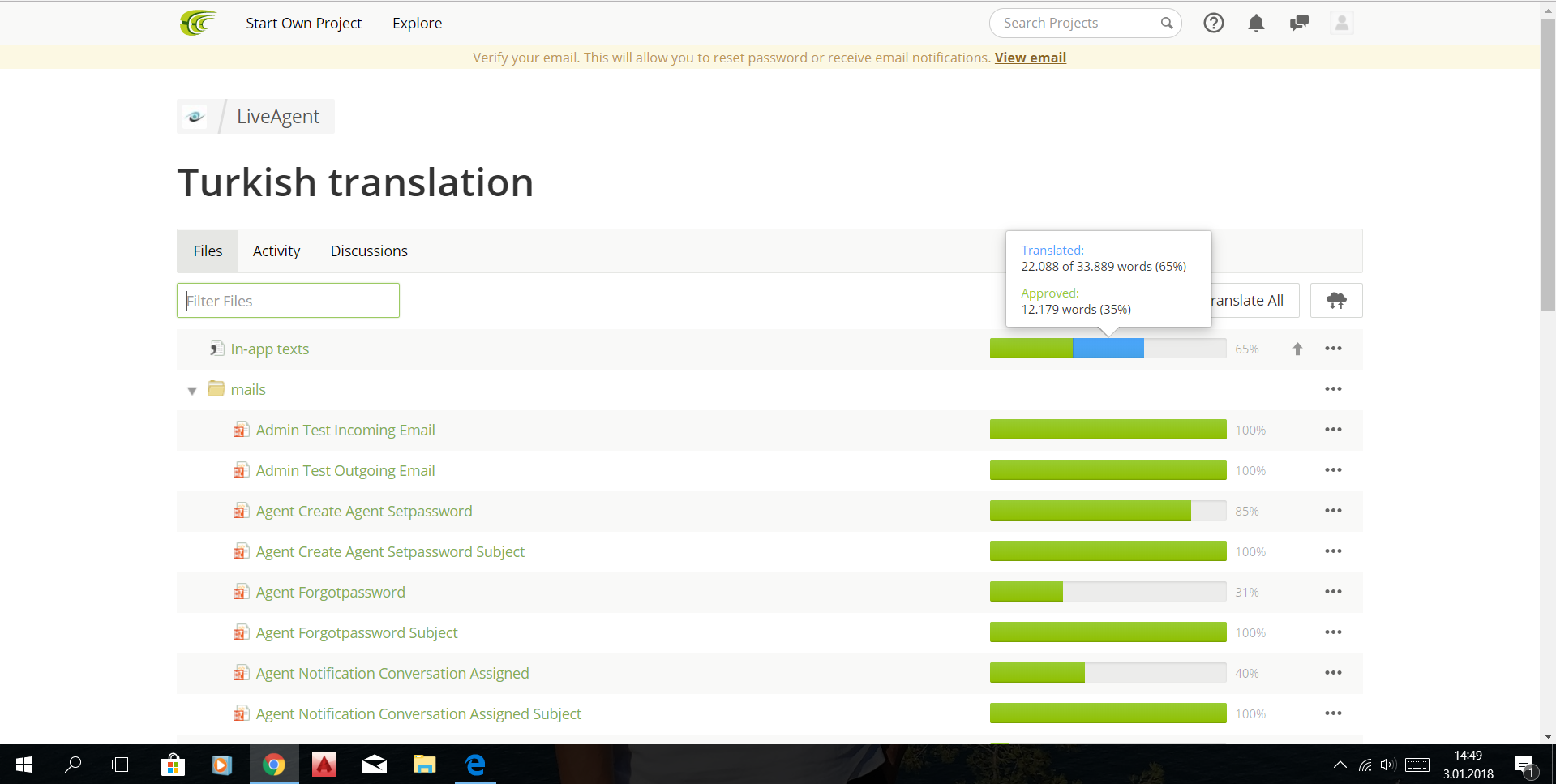Open Agent Create Agent Setpassword Subject file
This screenshot has width=1556, height=784.
(390, 551)
